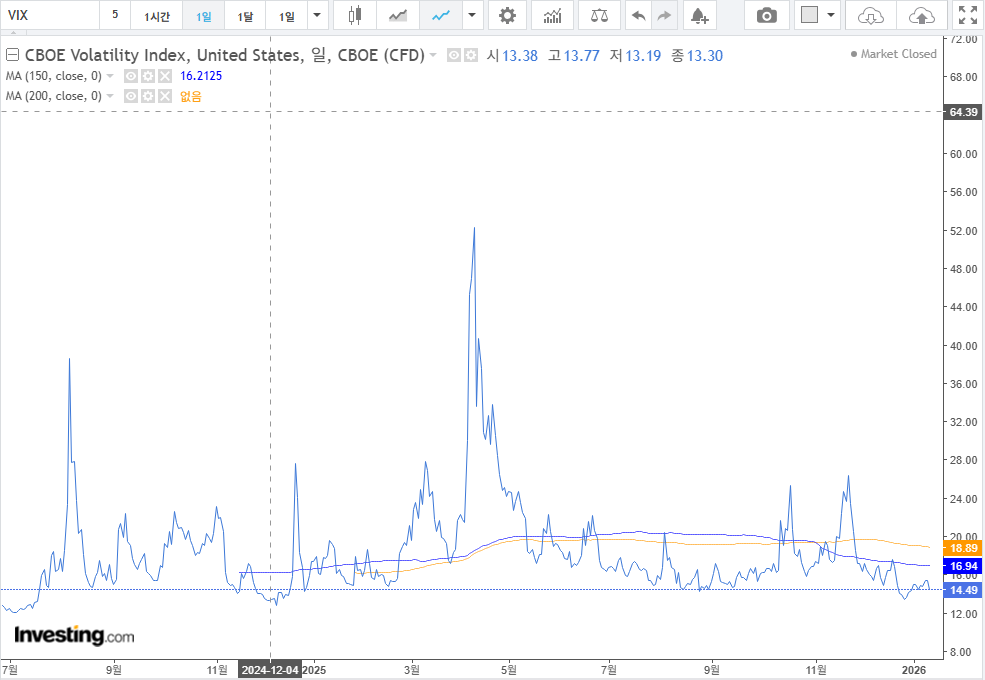The image size is (985, 680).
Task: Click the high value 13.77
Action: pos(581,56)
